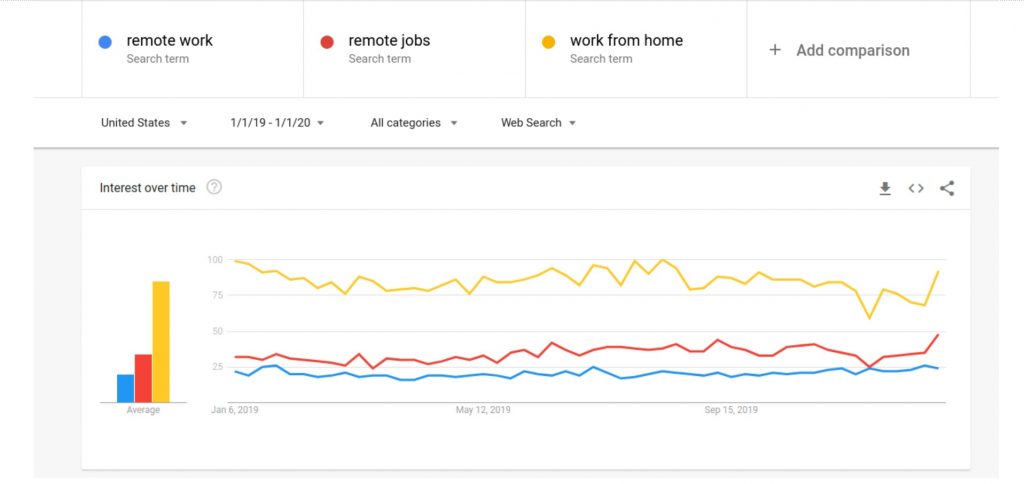The height and width of the screenshot is (484, 1024).
Task: Edit the work from home search term
Action: pyautogui.click(x=636, y=49)
